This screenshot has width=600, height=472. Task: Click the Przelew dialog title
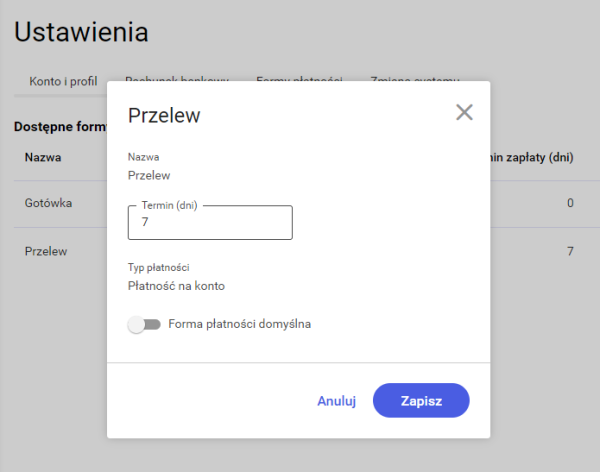[164, 115]
